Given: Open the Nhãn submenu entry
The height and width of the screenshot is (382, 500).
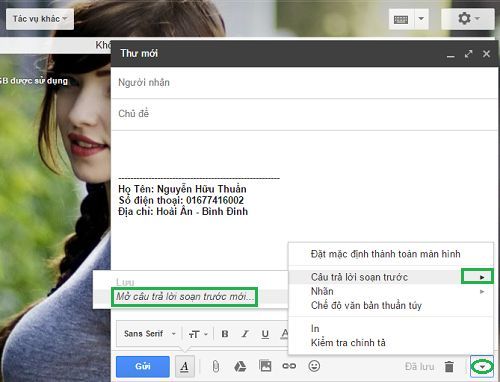Looking at the screenshot, I should click(391, 291).
